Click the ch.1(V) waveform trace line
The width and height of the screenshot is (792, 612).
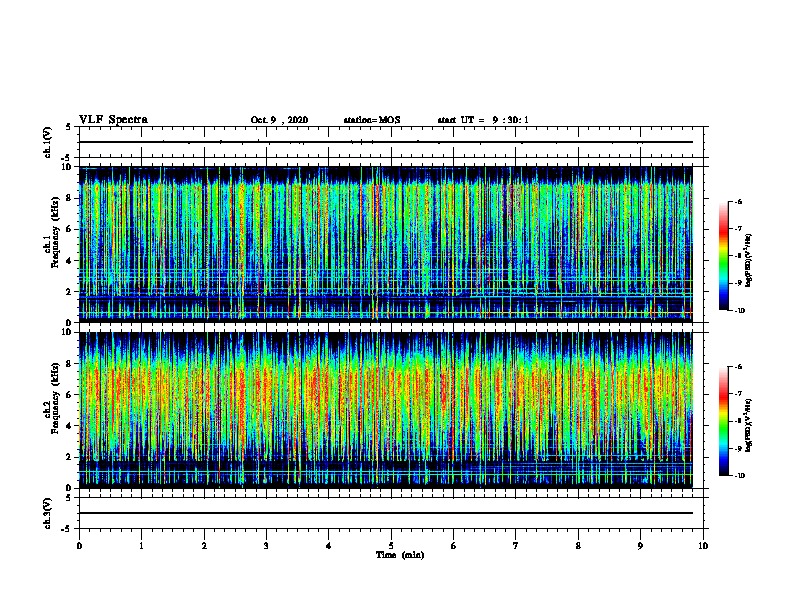pos(386,142)
